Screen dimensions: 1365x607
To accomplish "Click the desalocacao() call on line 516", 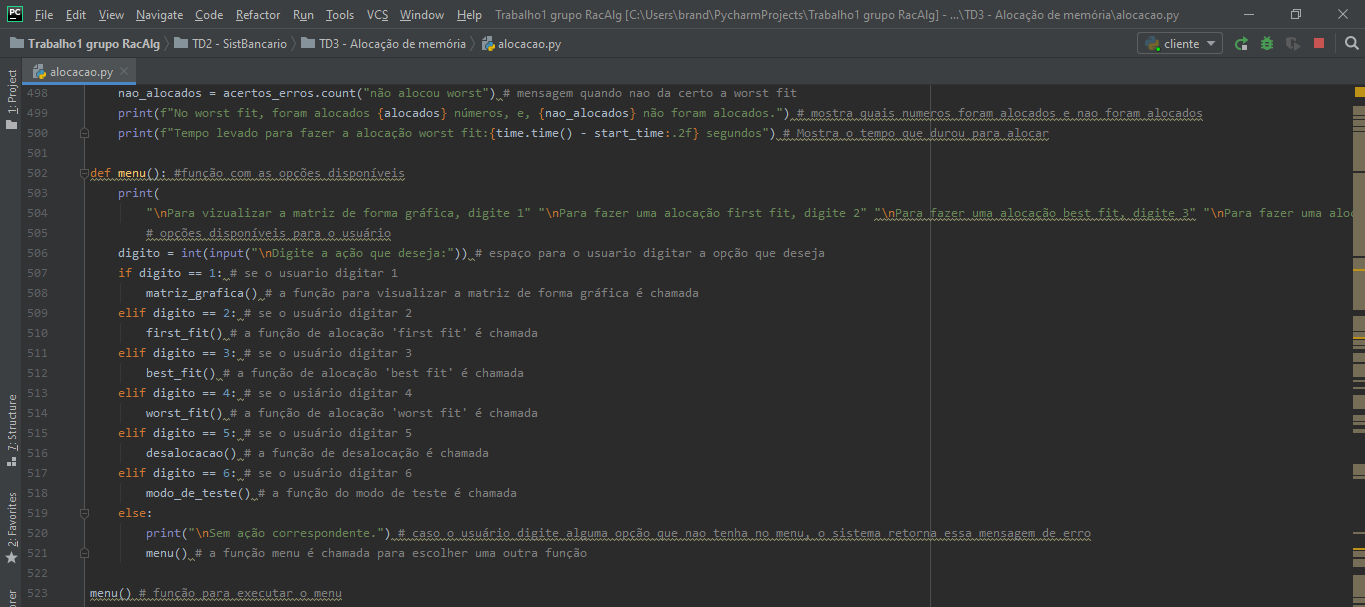I will tap(191, 453).
